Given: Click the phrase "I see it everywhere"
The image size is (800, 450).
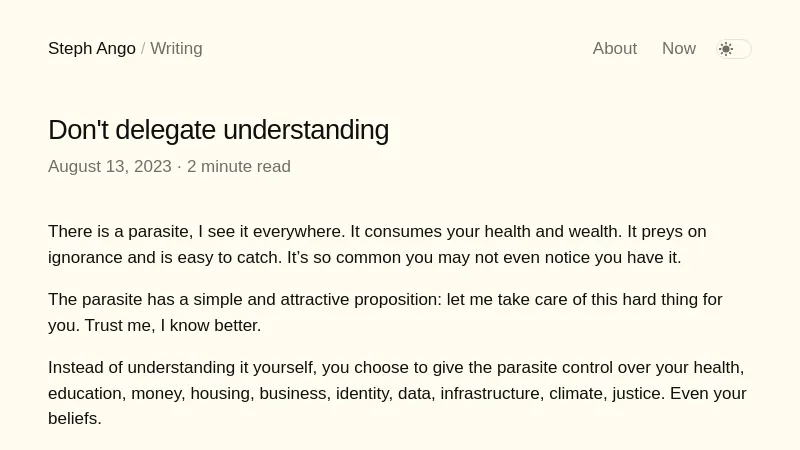Looking at the screenshot, I should tap(271, 232).
